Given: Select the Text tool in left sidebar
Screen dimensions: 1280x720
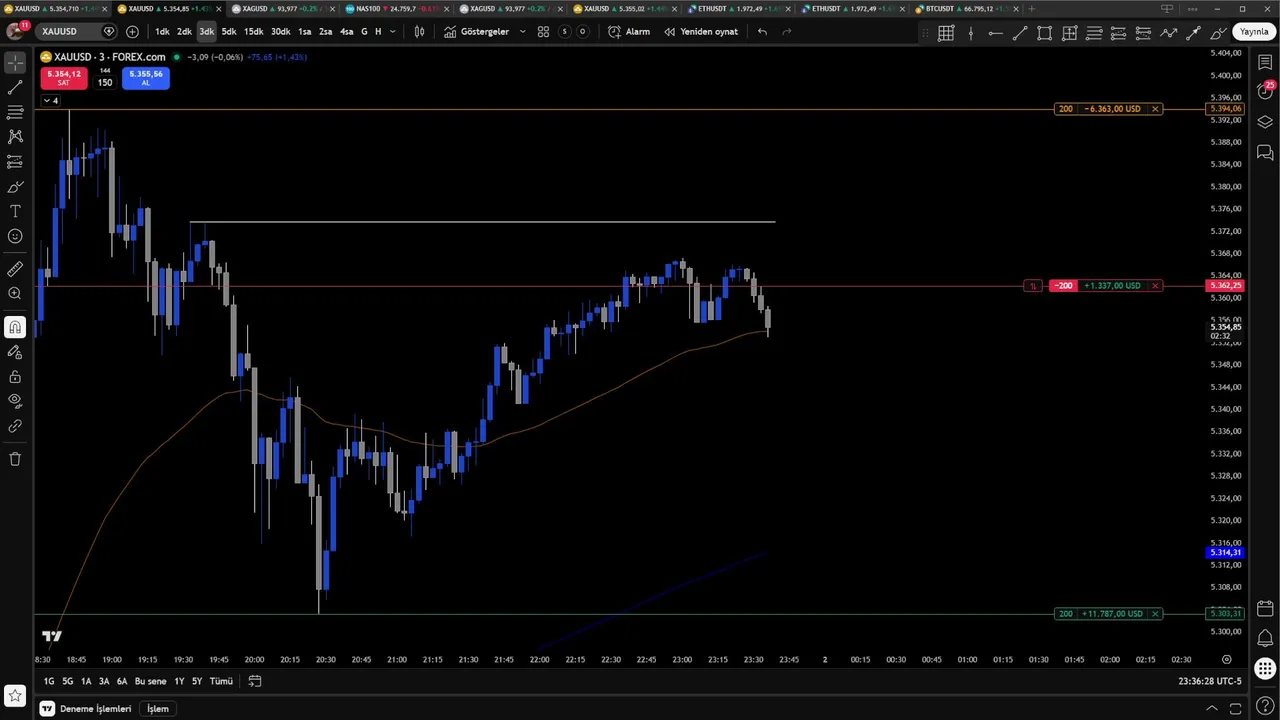Looking at the screenshot, I should coord(15,211).
